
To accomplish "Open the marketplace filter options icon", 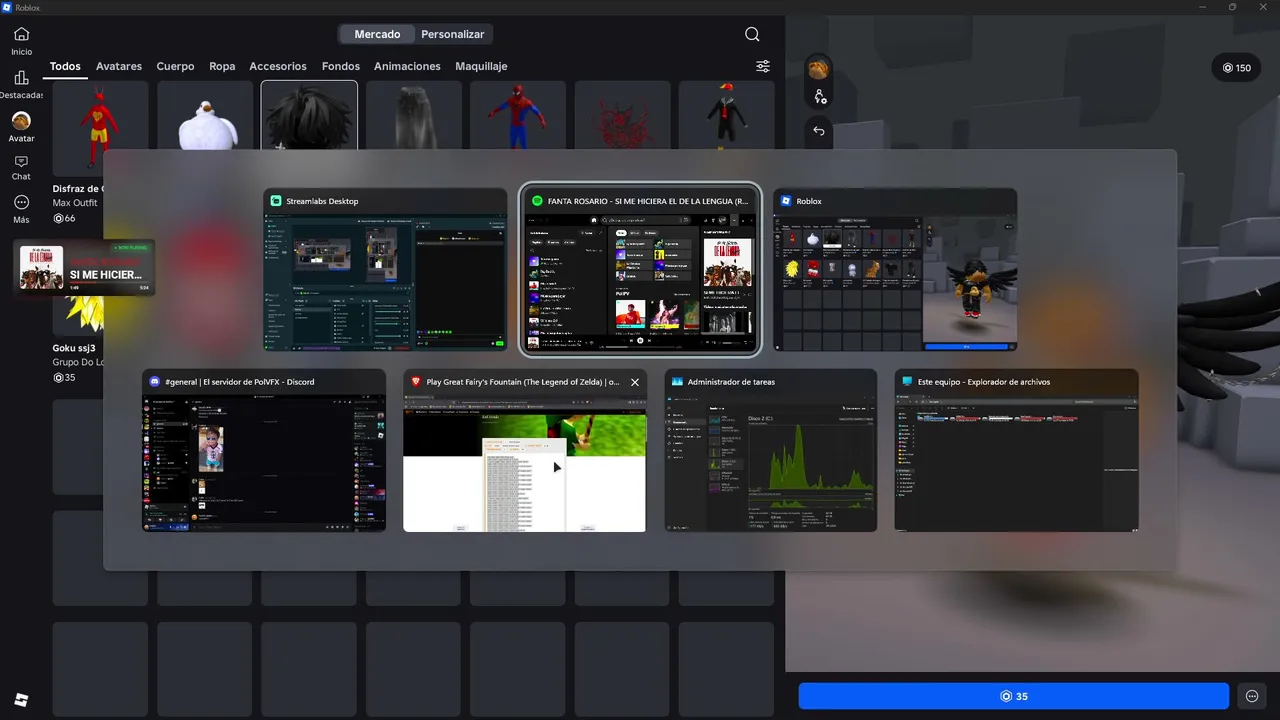I will pyautogui.click(x=763, y=66).
